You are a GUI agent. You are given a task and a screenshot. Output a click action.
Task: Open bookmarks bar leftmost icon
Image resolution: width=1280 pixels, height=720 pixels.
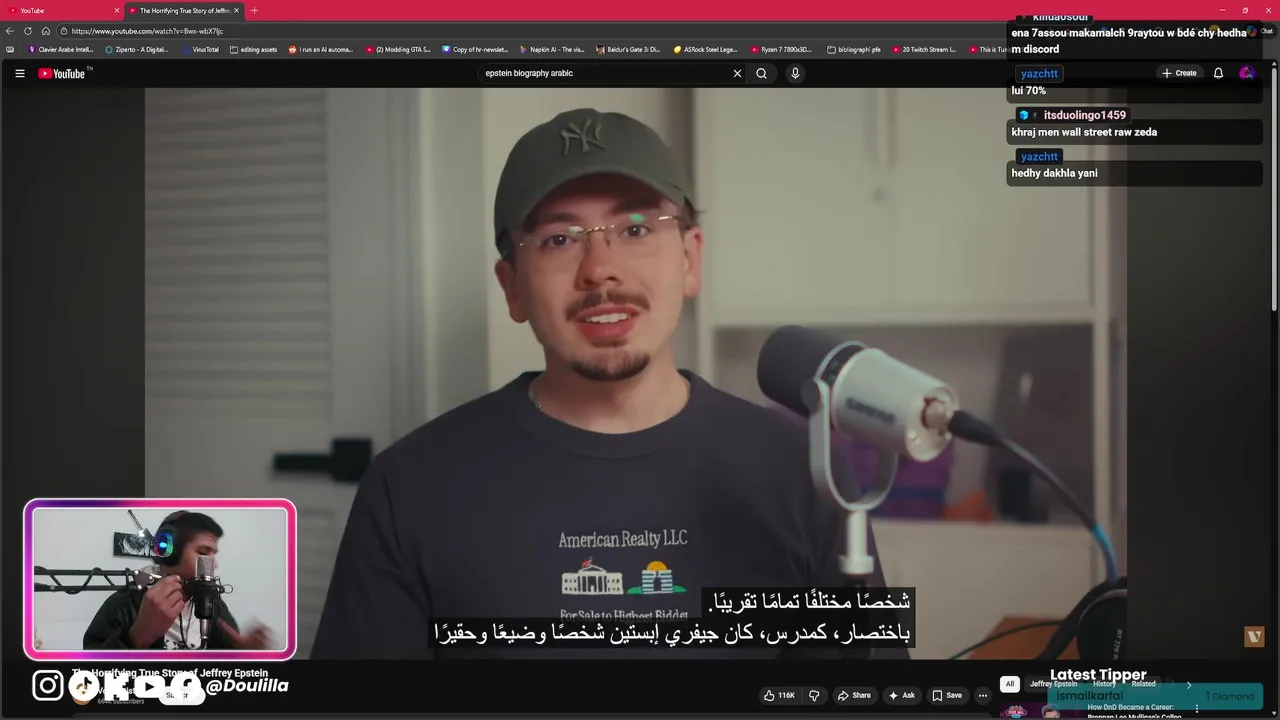(10, 49)
